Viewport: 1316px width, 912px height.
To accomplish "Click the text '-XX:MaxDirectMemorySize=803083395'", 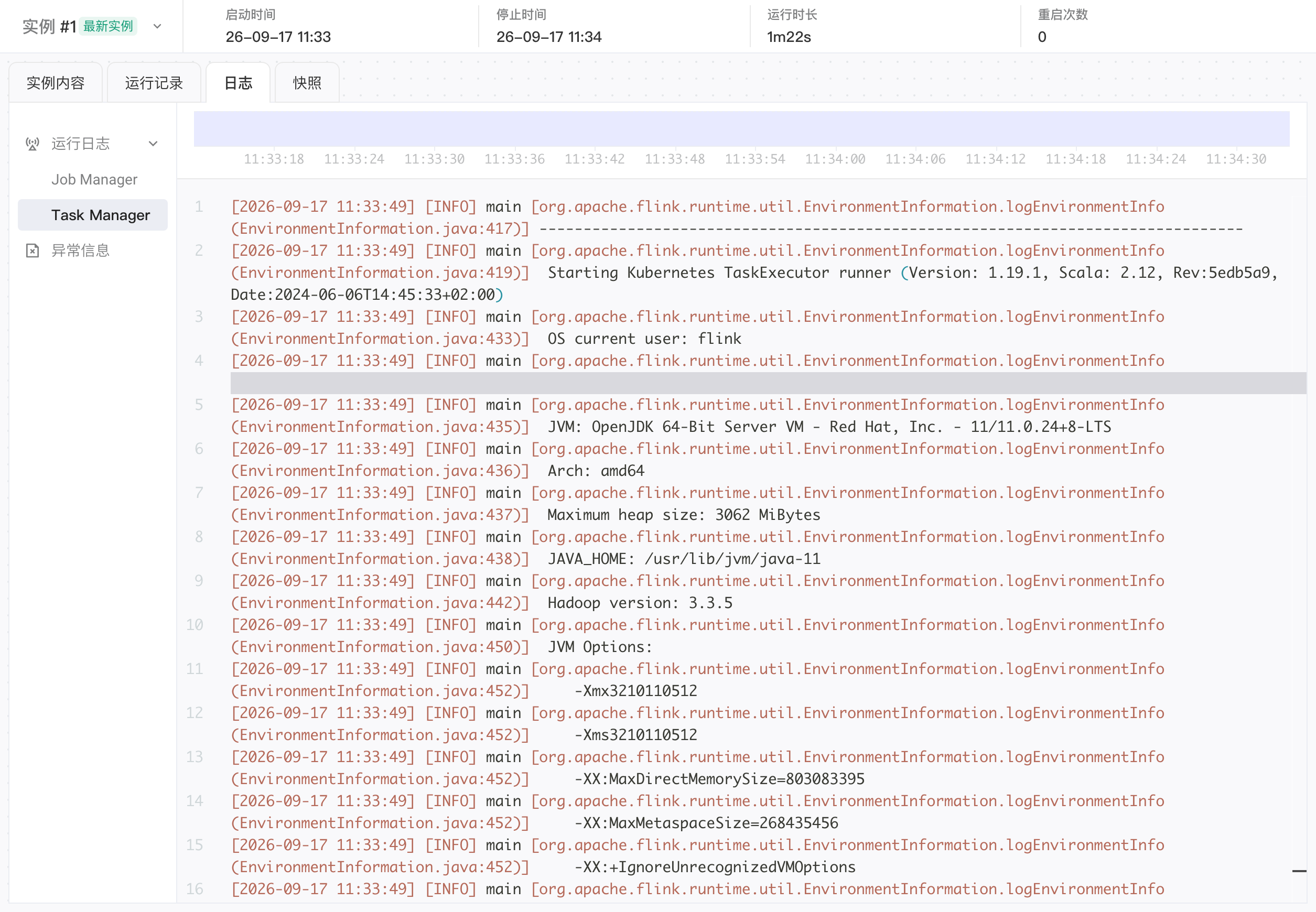I will tap(719, 779).
